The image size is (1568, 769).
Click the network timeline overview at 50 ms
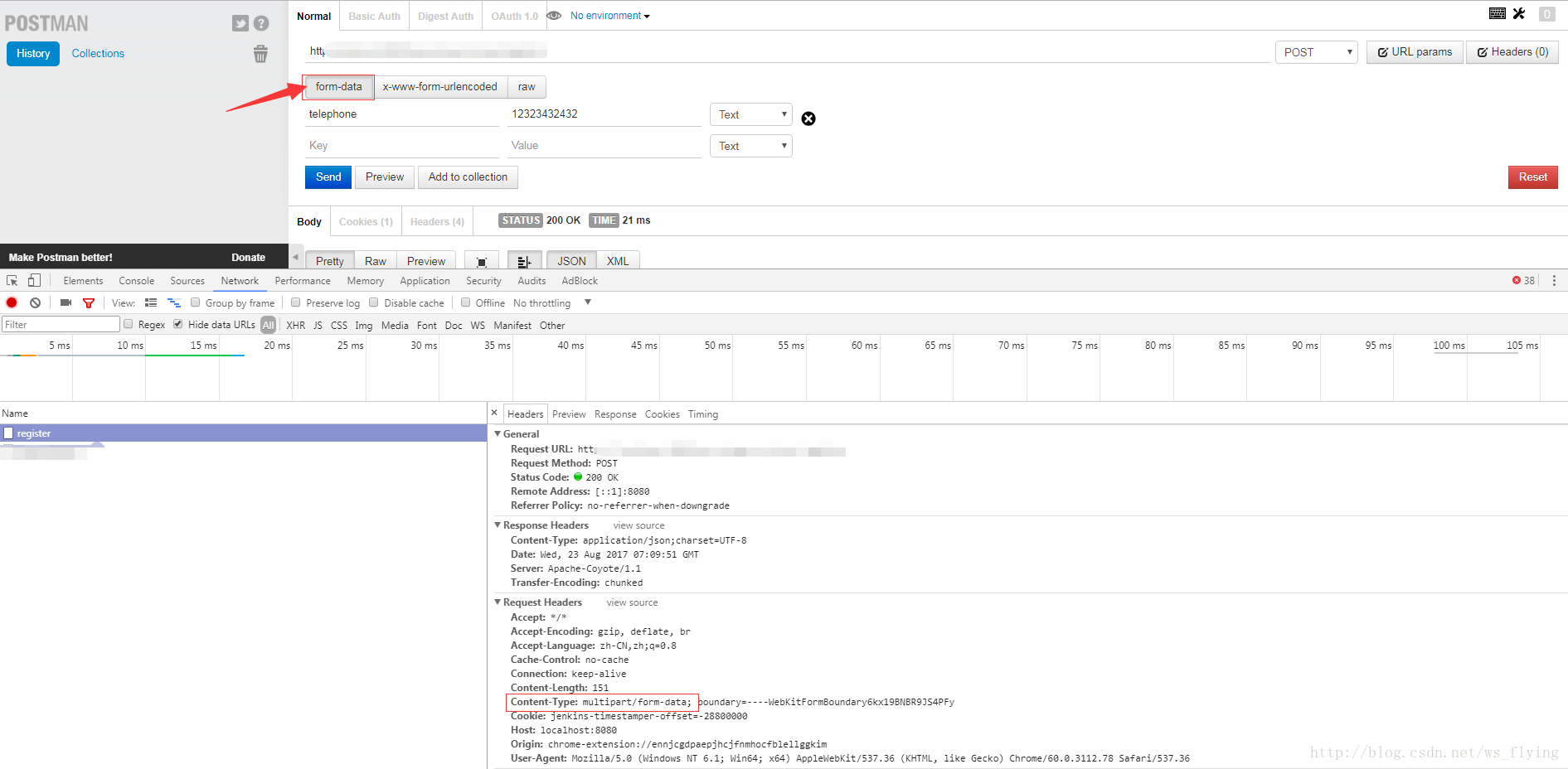(x=716, y=346)
